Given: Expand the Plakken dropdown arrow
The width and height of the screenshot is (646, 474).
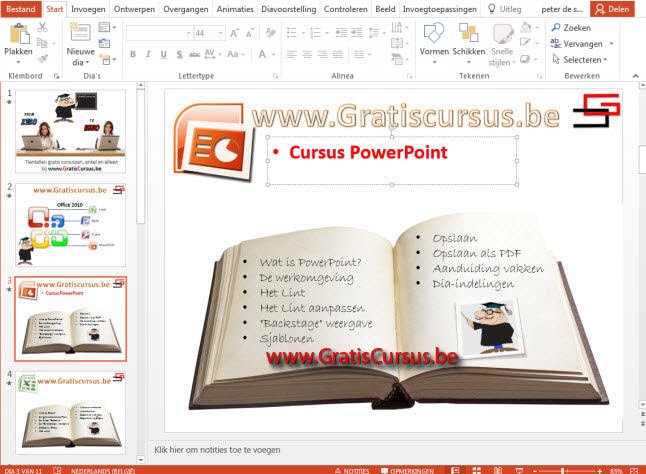Looking at the screenshot, I should [19, 62].
